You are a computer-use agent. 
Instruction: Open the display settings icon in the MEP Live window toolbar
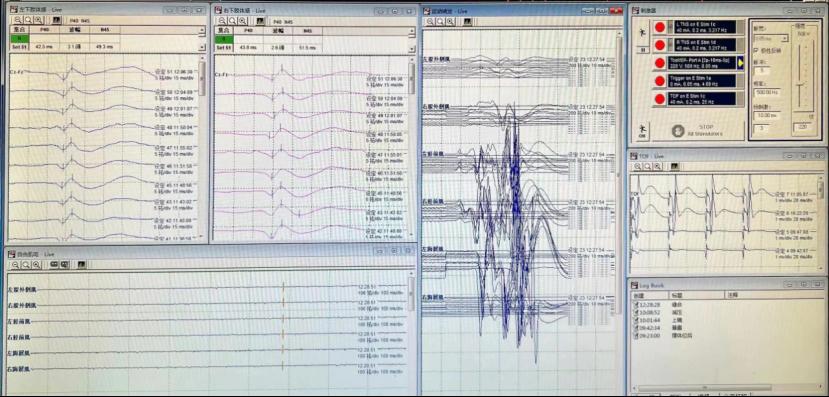tap(467, 22)
